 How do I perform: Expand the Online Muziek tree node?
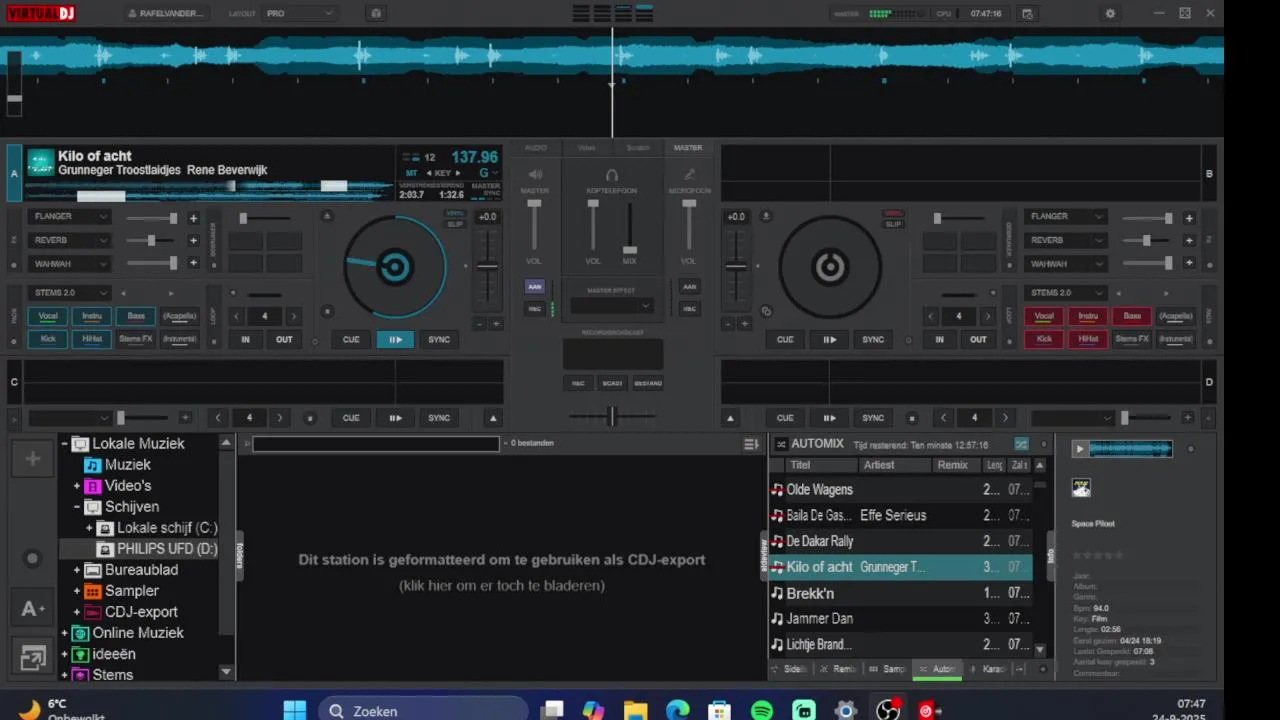coord(64,633)
